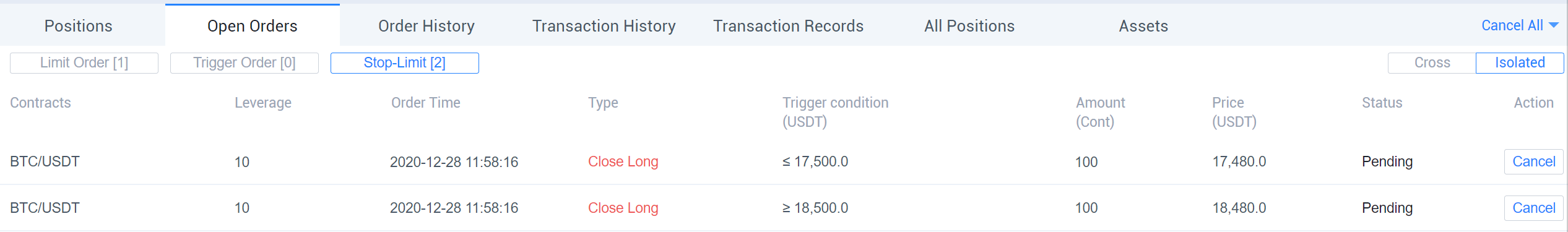This screenshot has height=232, width=1568.
Task: Click the Cancel All link
Action: point(1512,25)
